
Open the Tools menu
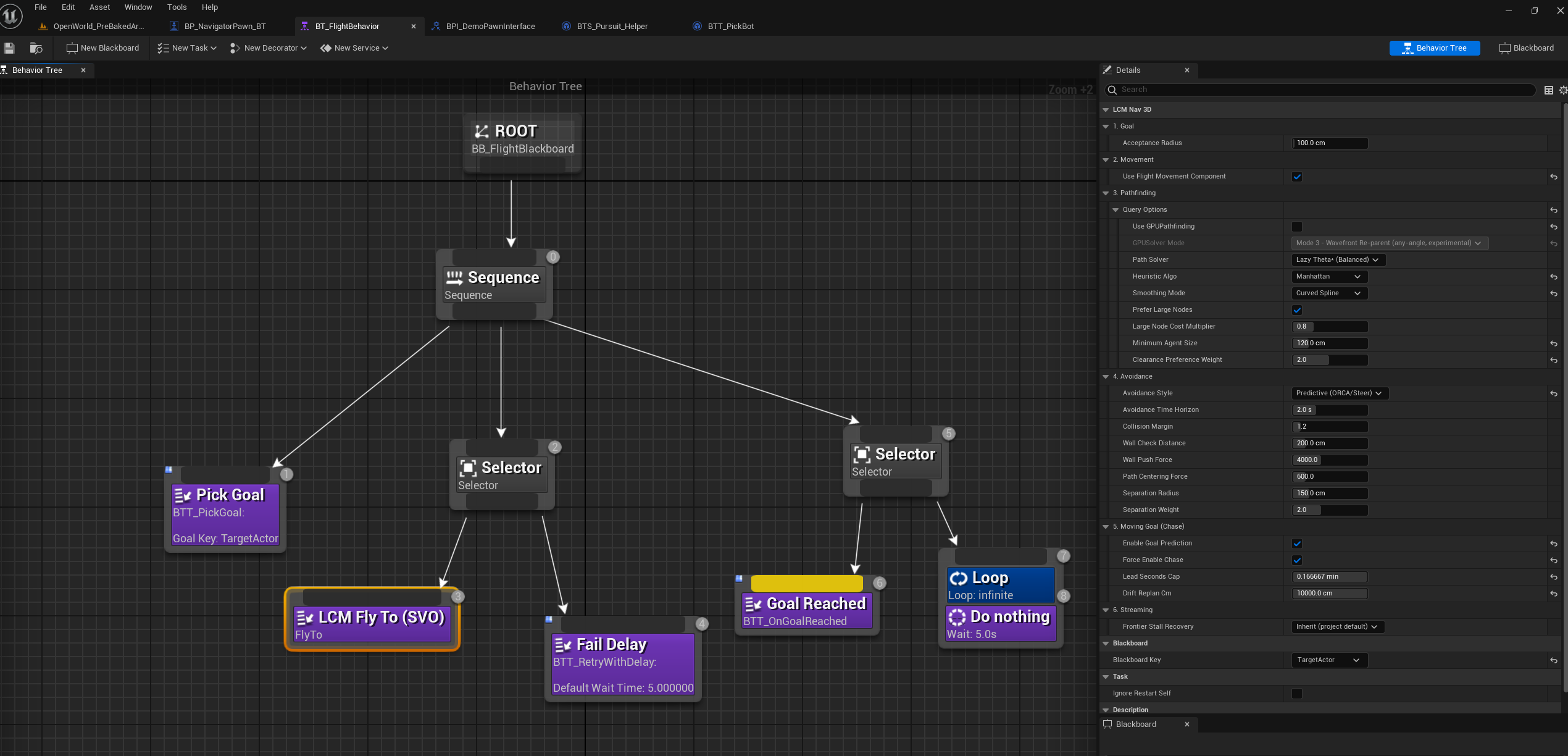(x=177, y=7)
